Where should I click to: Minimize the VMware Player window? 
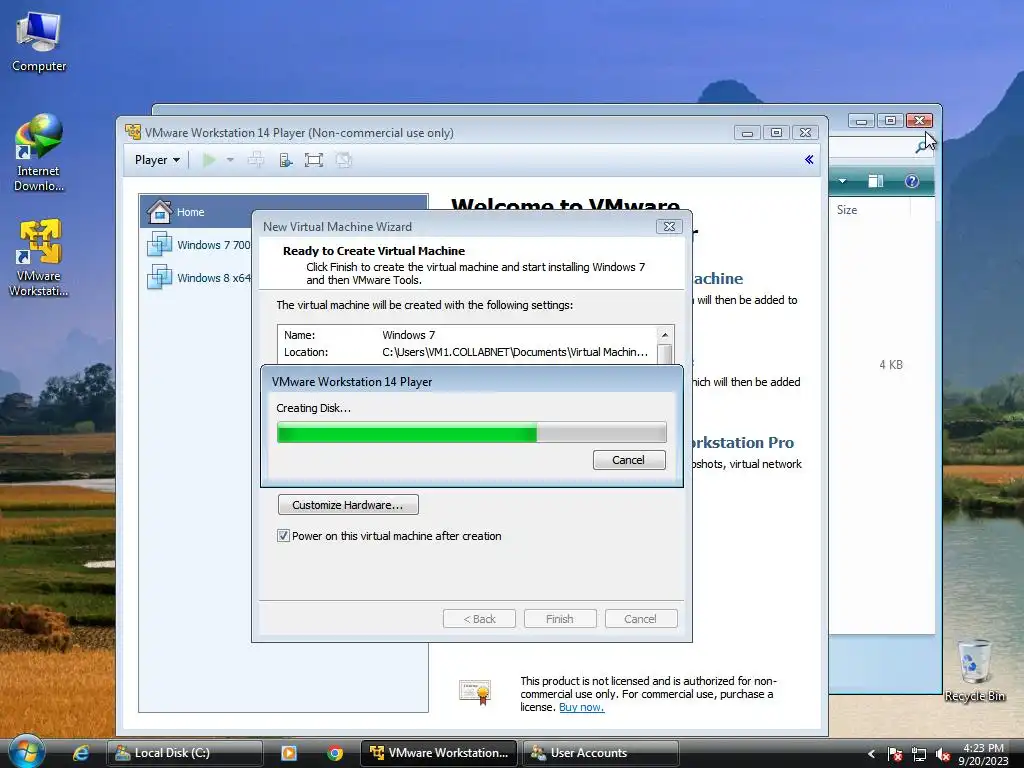747,133
